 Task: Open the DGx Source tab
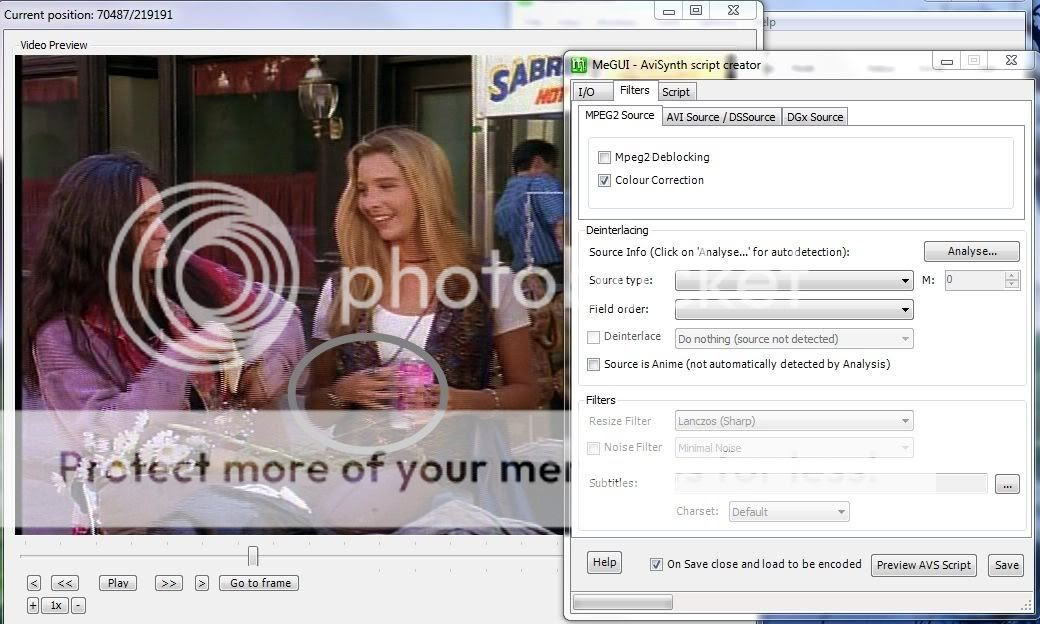(x=814, y=117)
